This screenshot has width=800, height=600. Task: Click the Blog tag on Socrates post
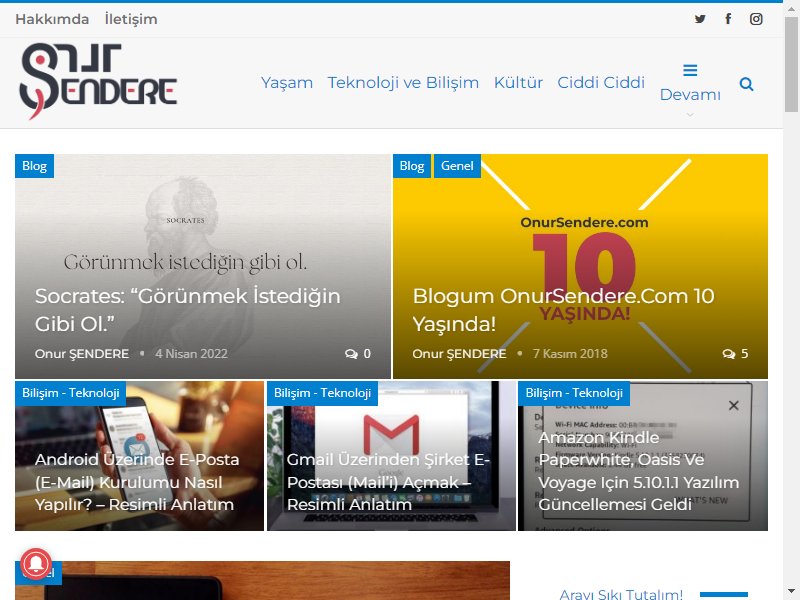(x=34, y=166)
